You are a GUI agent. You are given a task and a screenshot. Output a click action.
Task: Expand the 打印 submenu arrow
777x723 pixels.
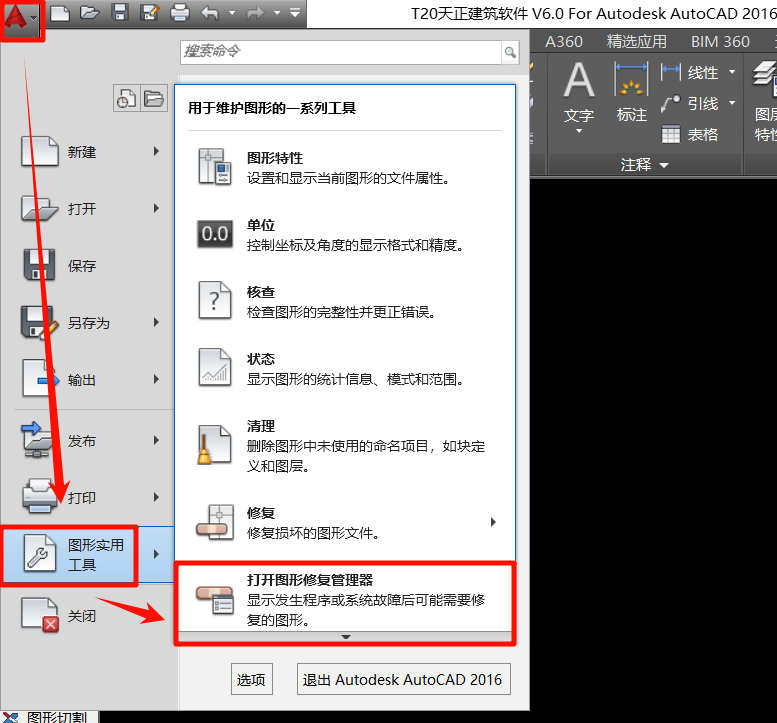point(156,497)
